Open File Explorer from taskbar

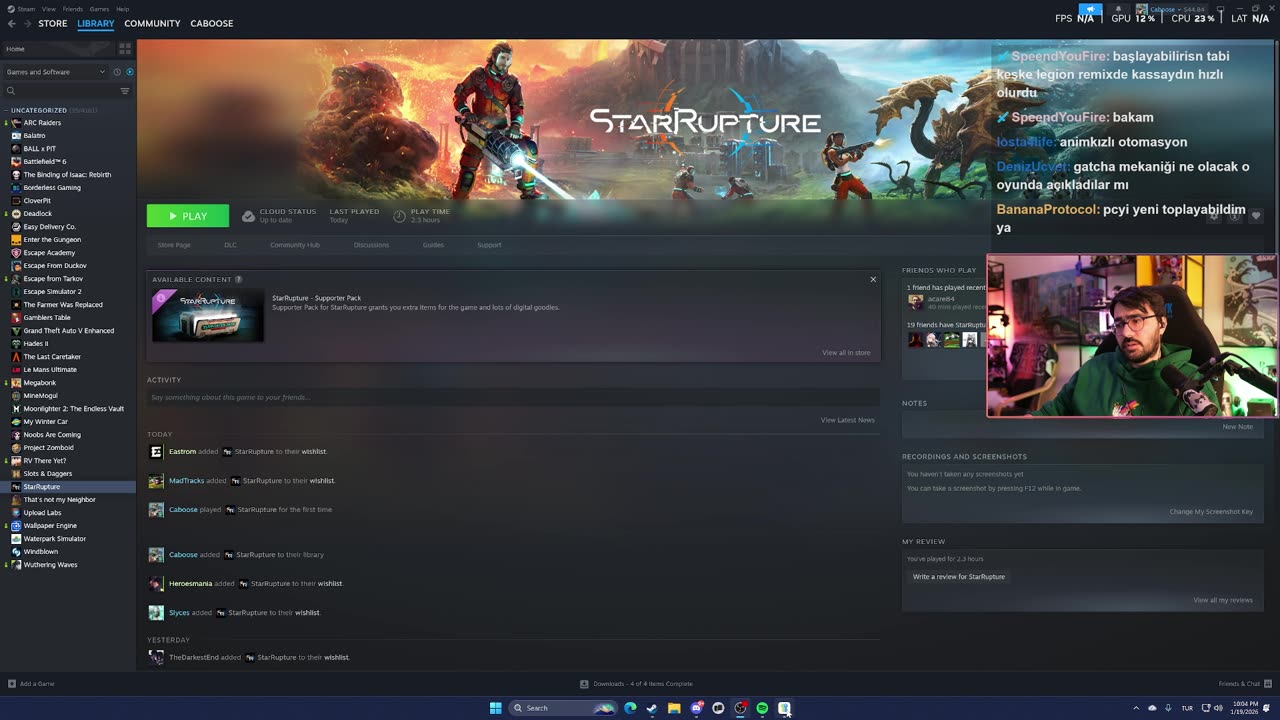tap(674, 708)
